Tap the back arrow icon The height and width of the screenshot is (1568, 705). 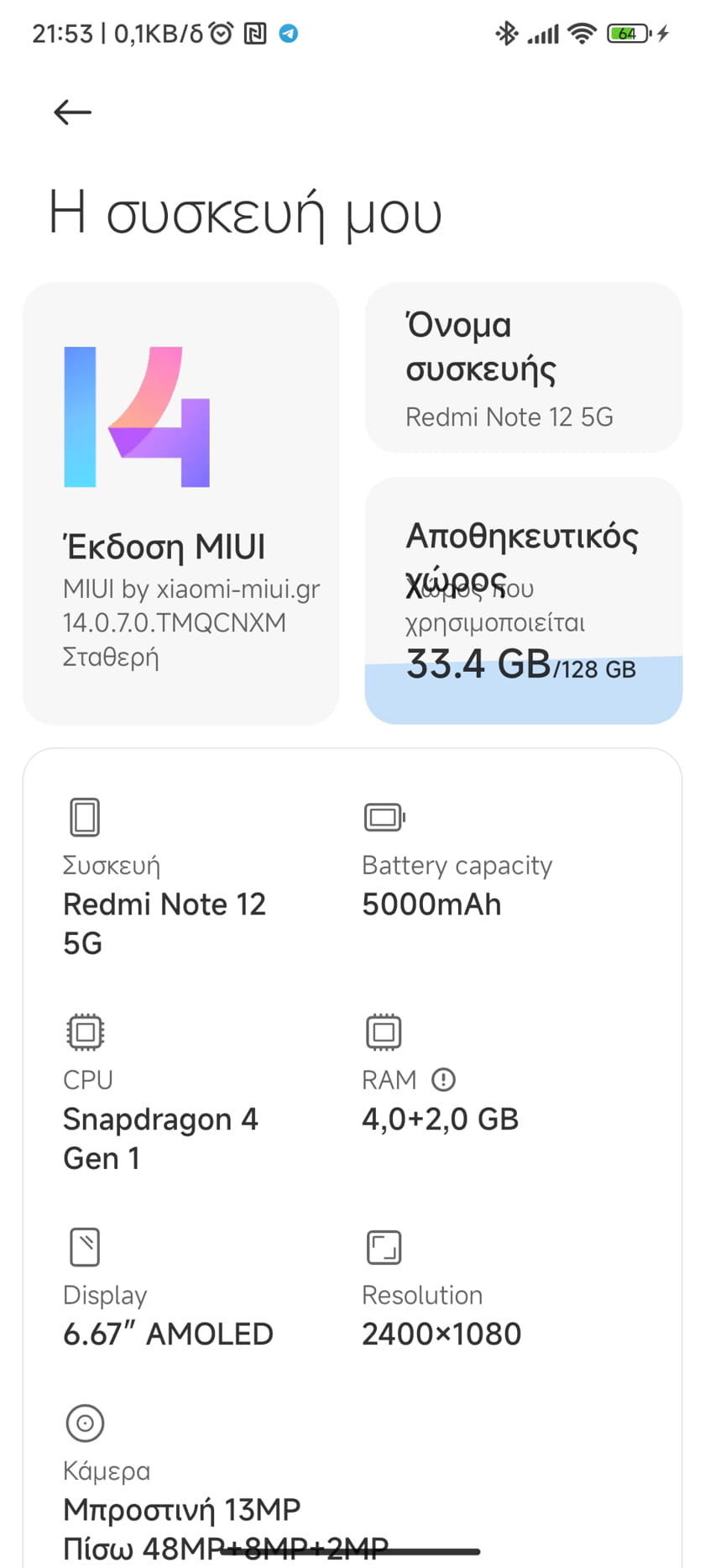[72, 112]
